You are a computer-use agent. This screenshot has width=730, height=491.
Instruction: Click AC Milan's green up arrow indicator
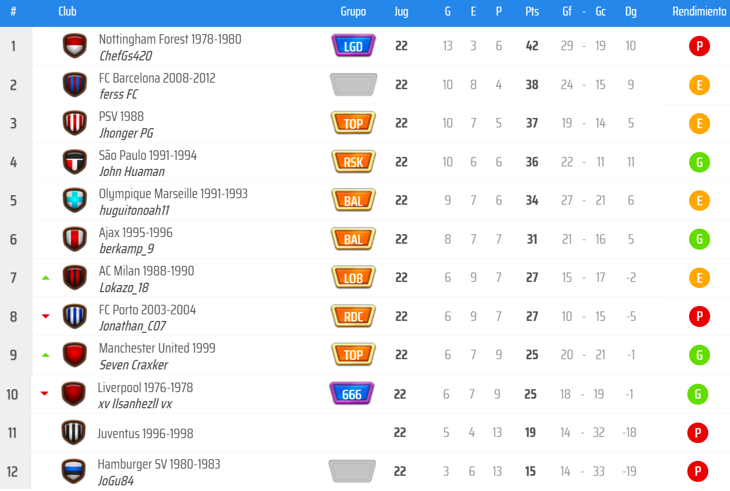pyautogui.click(x=45, y=277)
